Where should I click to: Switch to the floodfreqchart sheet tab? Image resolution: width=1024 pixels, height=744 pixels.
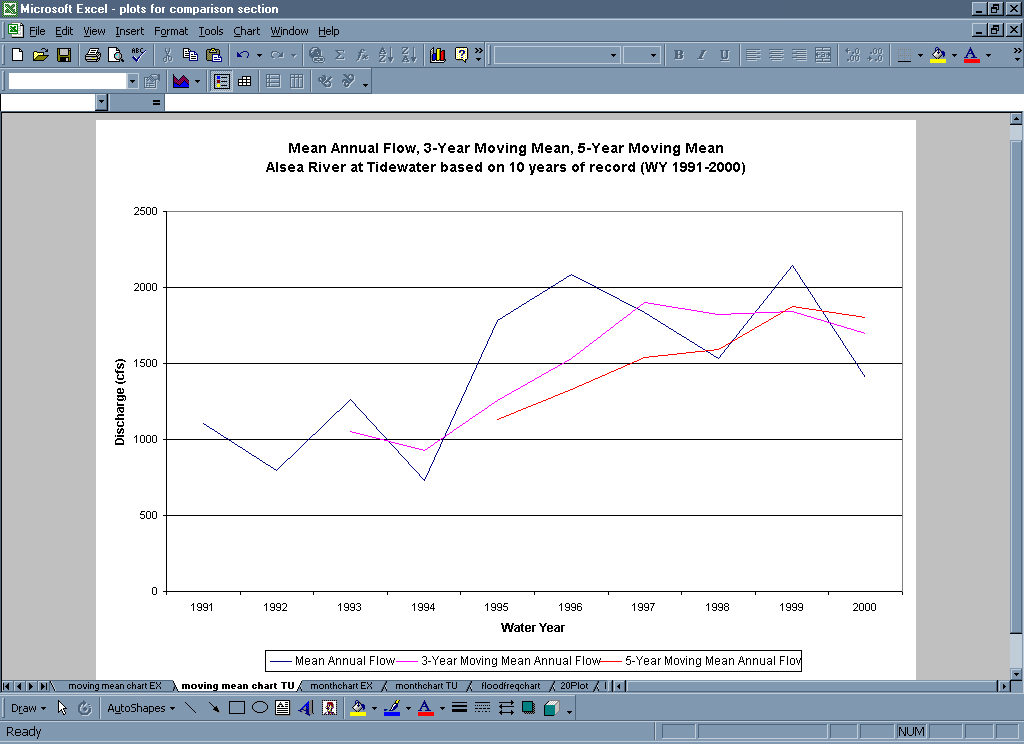[x=510, y=686]
